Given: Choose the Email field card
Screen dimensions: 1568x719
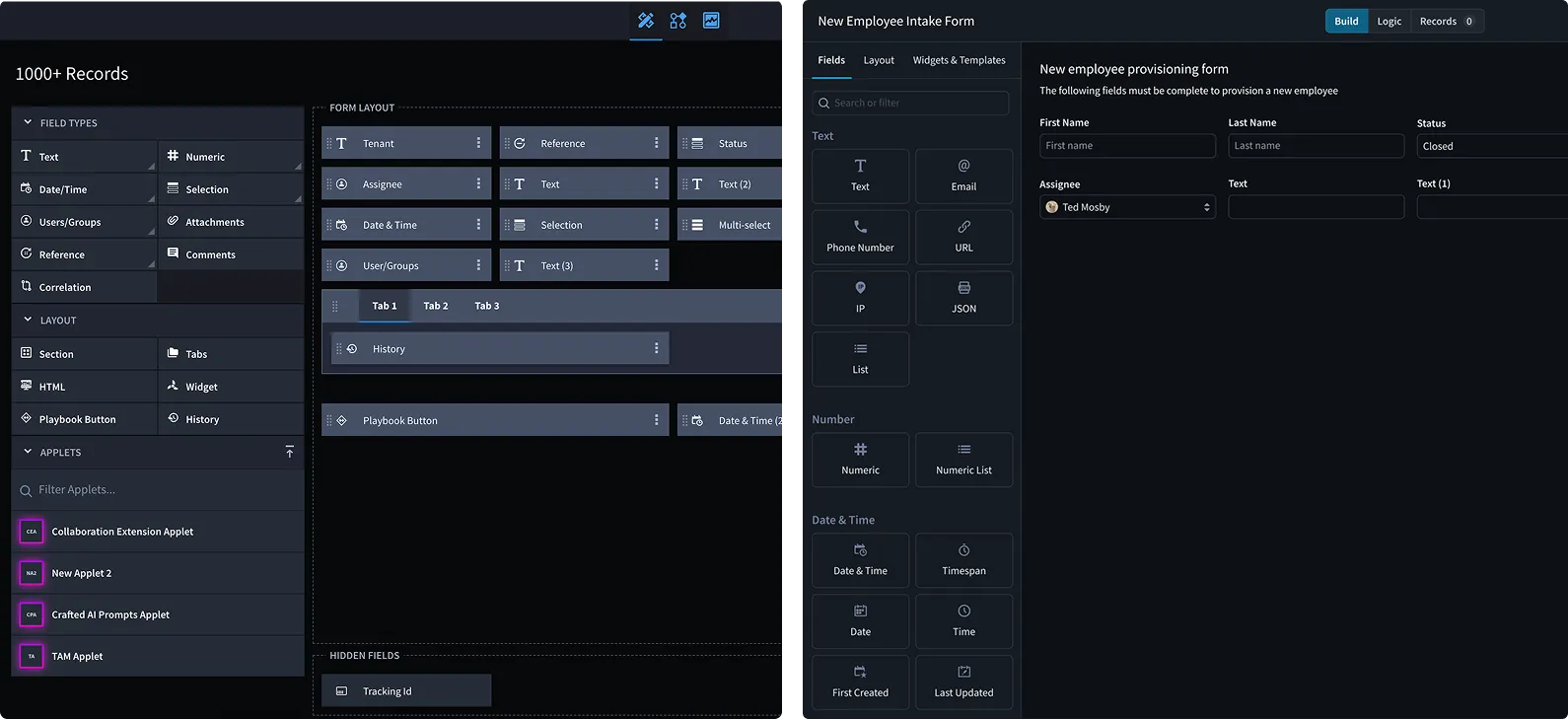Looking at the screenshot, I should (963, 177).
